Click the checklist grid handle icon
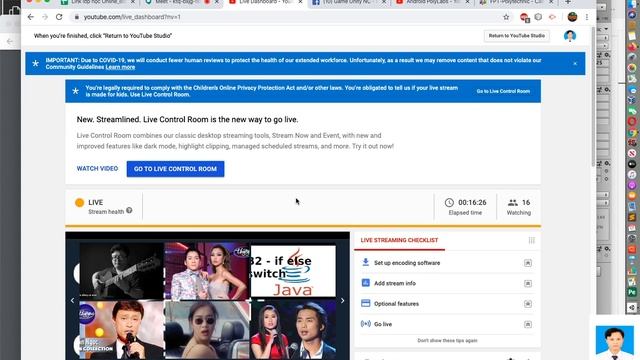The image size is (640, 360). (x=531, y=240)
